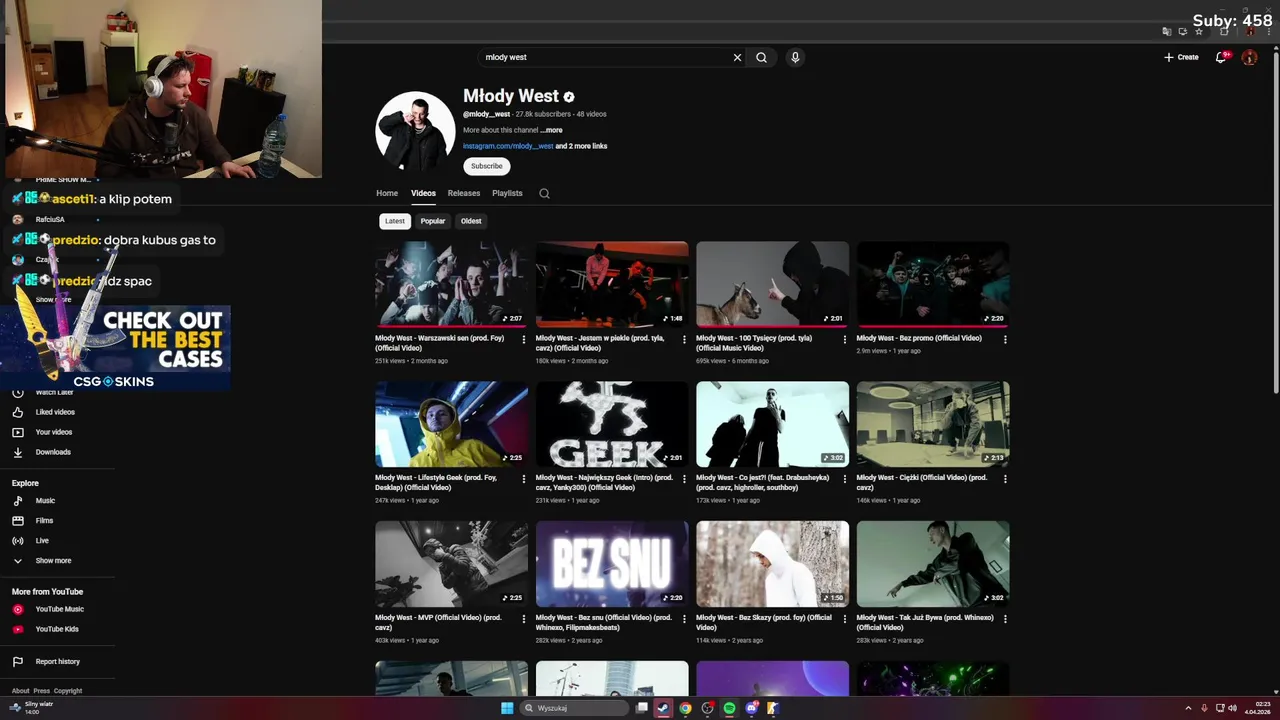Subscribe to Młody West channel
This screenshot has width=1280, height=720.
click(x=487, y=166)
